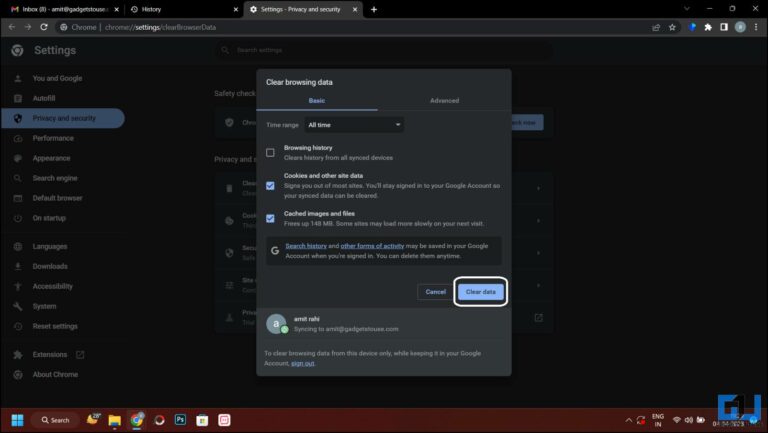Click the sign out link
This screenshot has width=768, height=433.
point(302,363)
